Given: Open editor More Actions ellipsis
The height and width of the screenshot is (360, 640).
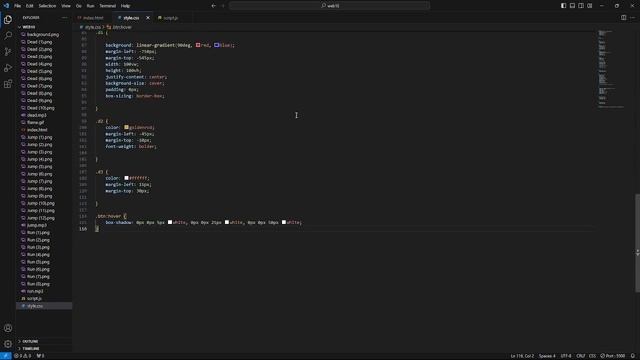Looking at the screenshot, I should [633, 18].
